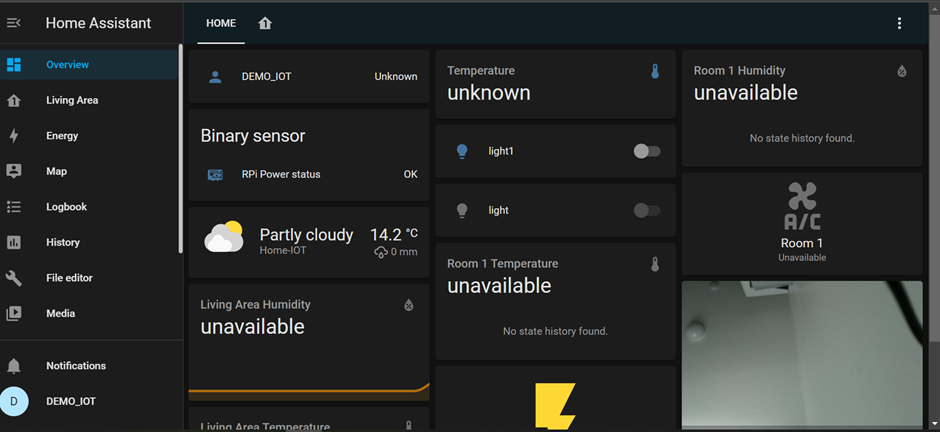Open the Partly cloudy weather card

(309, 242)
